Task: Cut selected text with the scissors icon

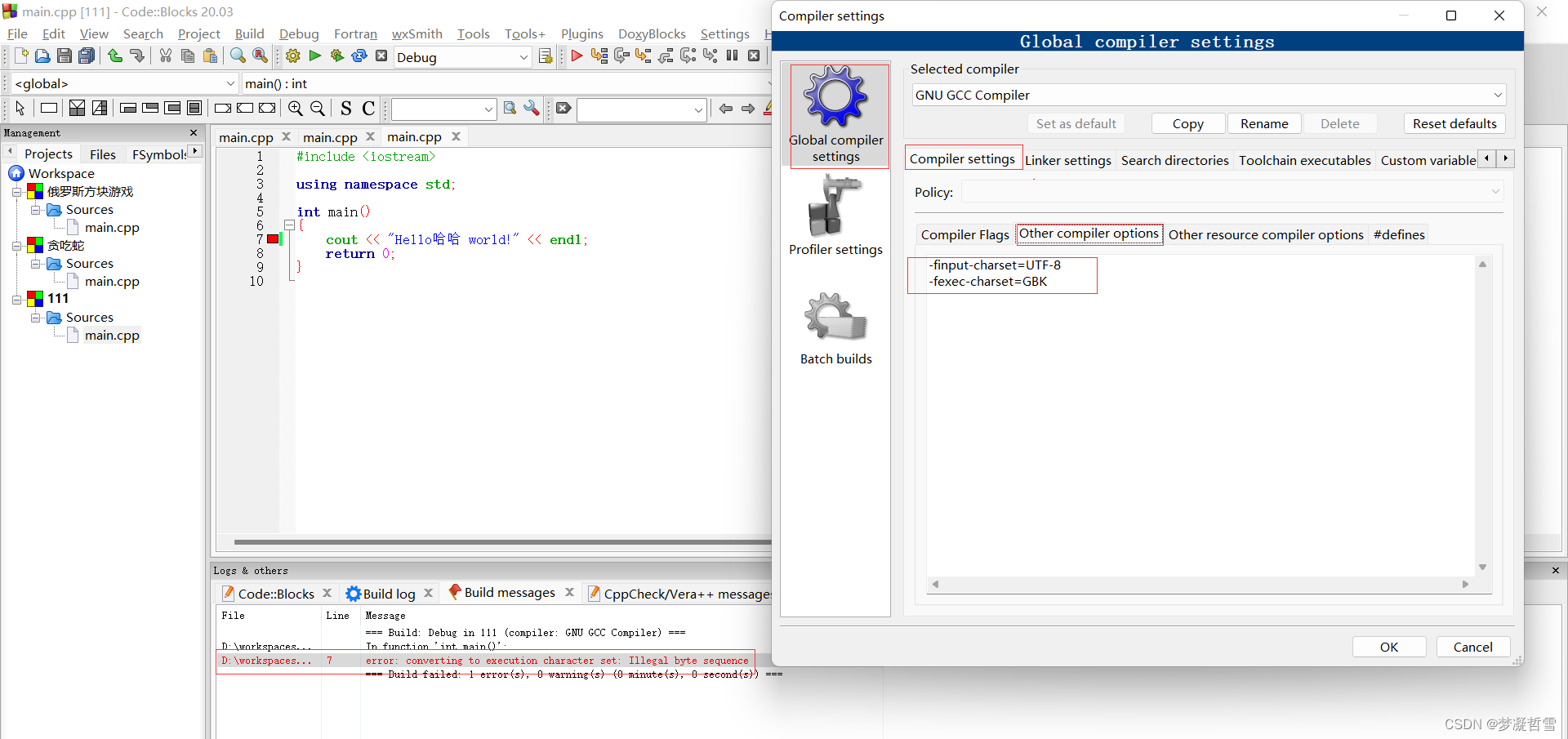Action: tap(165, 56)
